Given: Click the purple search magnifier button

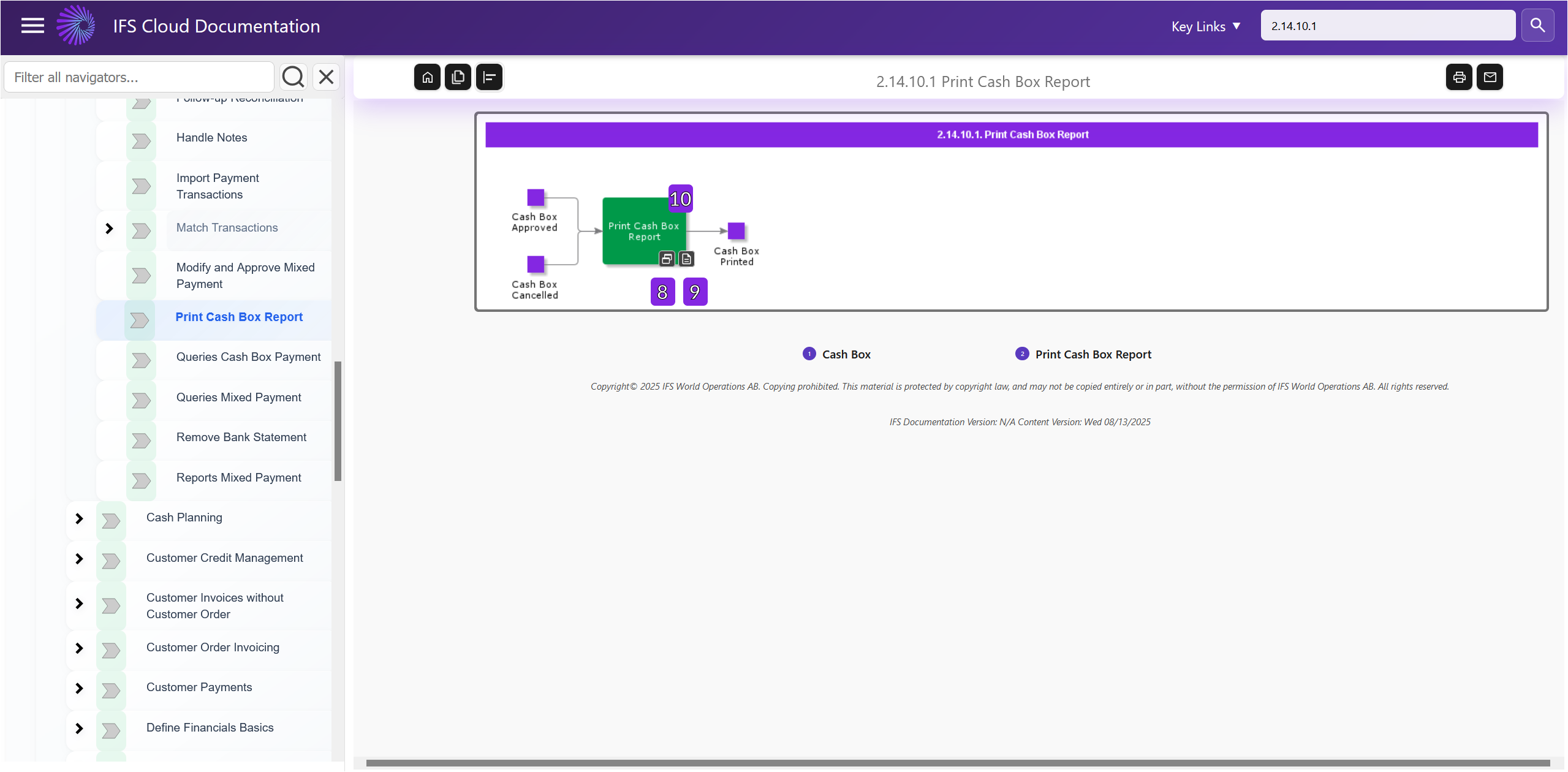Looking at the screenshot, I should pyautogui.click(x=1537, y=26).
